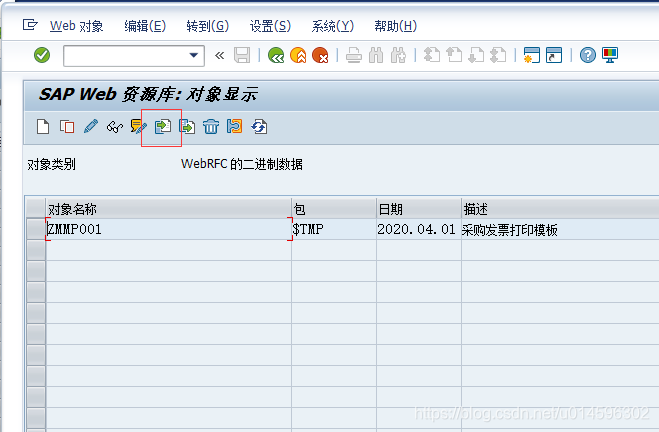Click the Create new object page icon

(43, 126)
